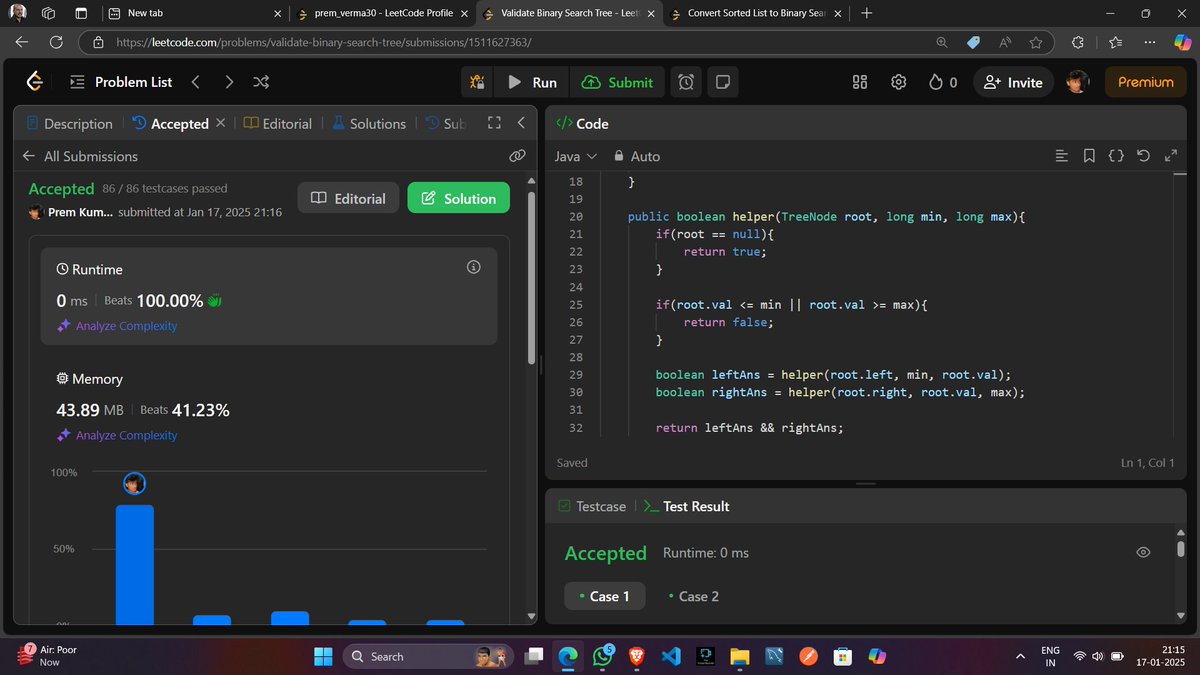1200x675 pixels.
Task: Open the Problem List panel
Action: pos(121,82)
